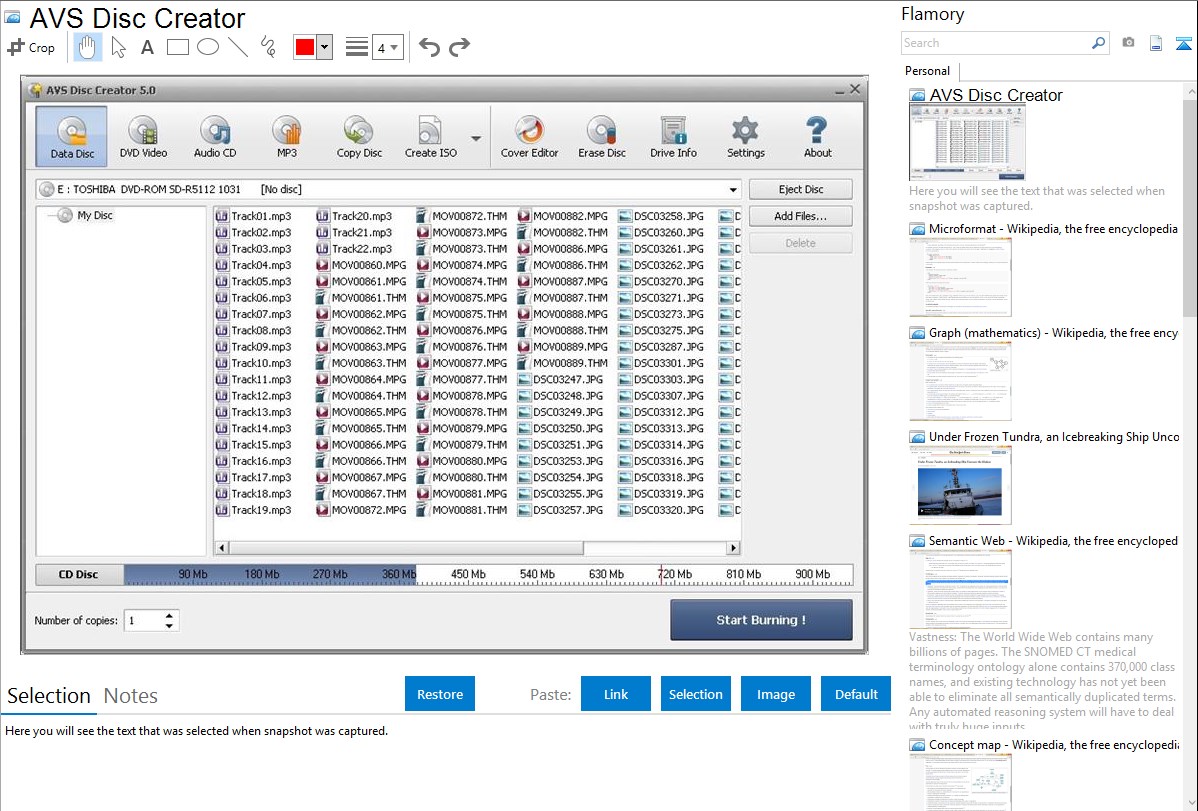
Task: Choose the text annotation tool
Action: click(x=147, y=47)
